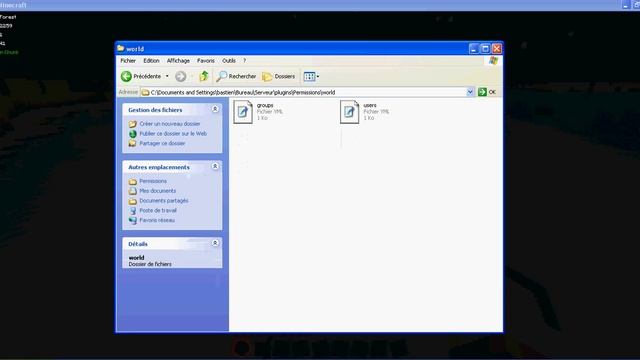Select the groups YML file icon
The image size is (640, 360).
pos(243,112)
